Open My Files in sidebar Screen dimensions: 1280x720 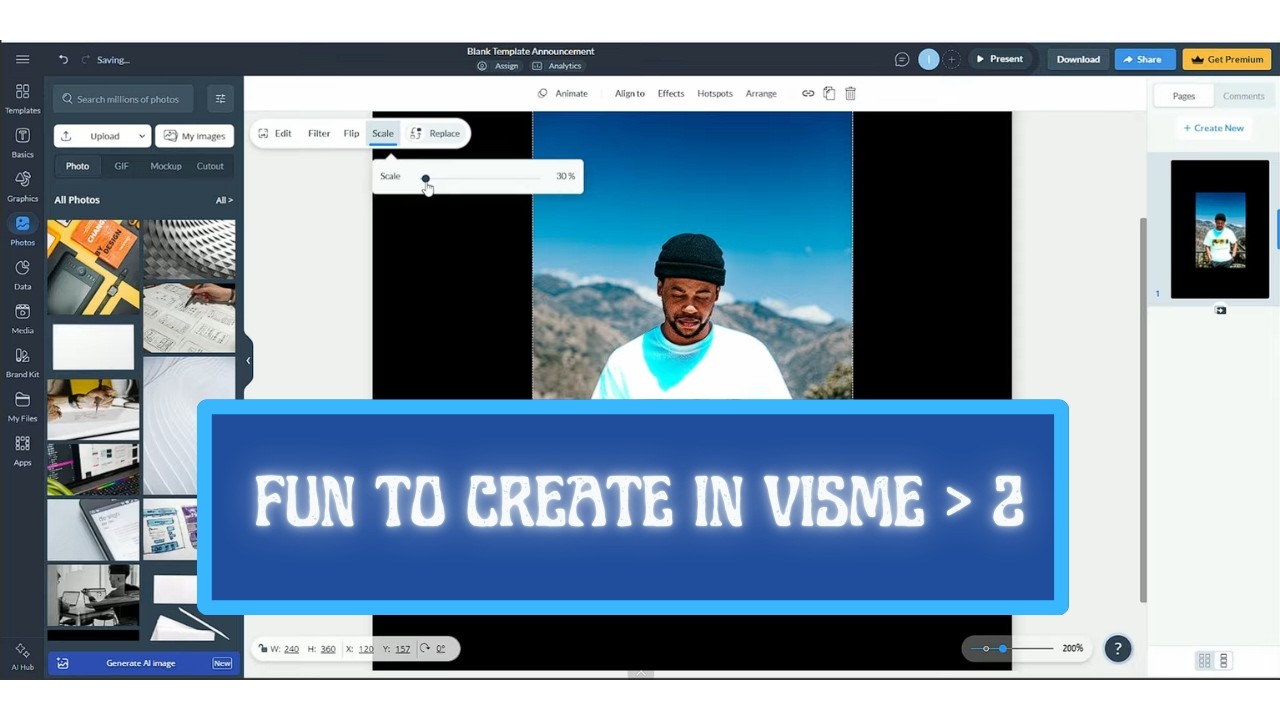coord(22,406)
